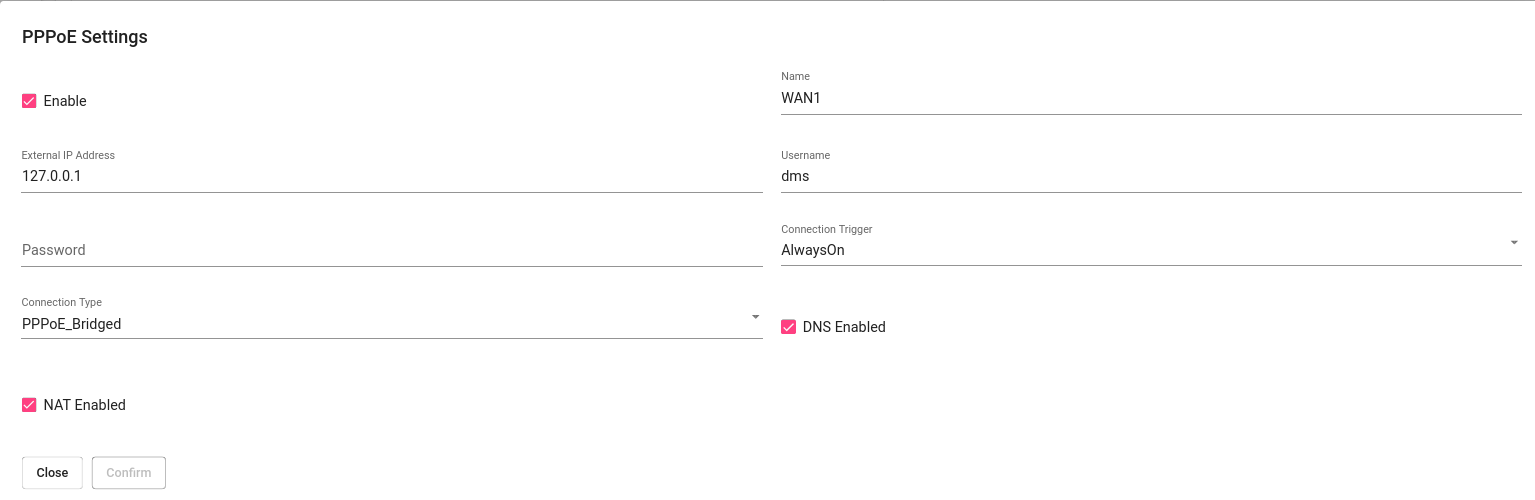Screen dimensions: 1535x500
Task: Click the PPPoE Settings heading
Action: (x=85, y=37)
